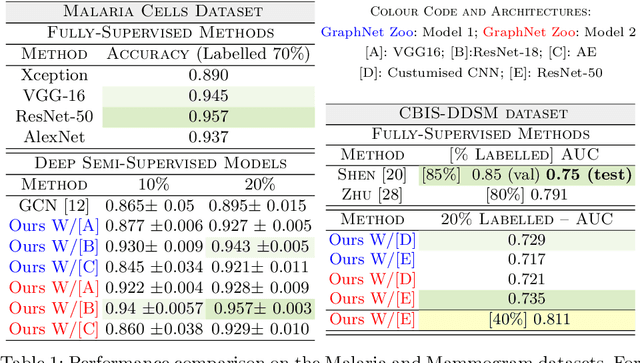Click the GCN value 0.865± 0.05

tap(149, 205)
